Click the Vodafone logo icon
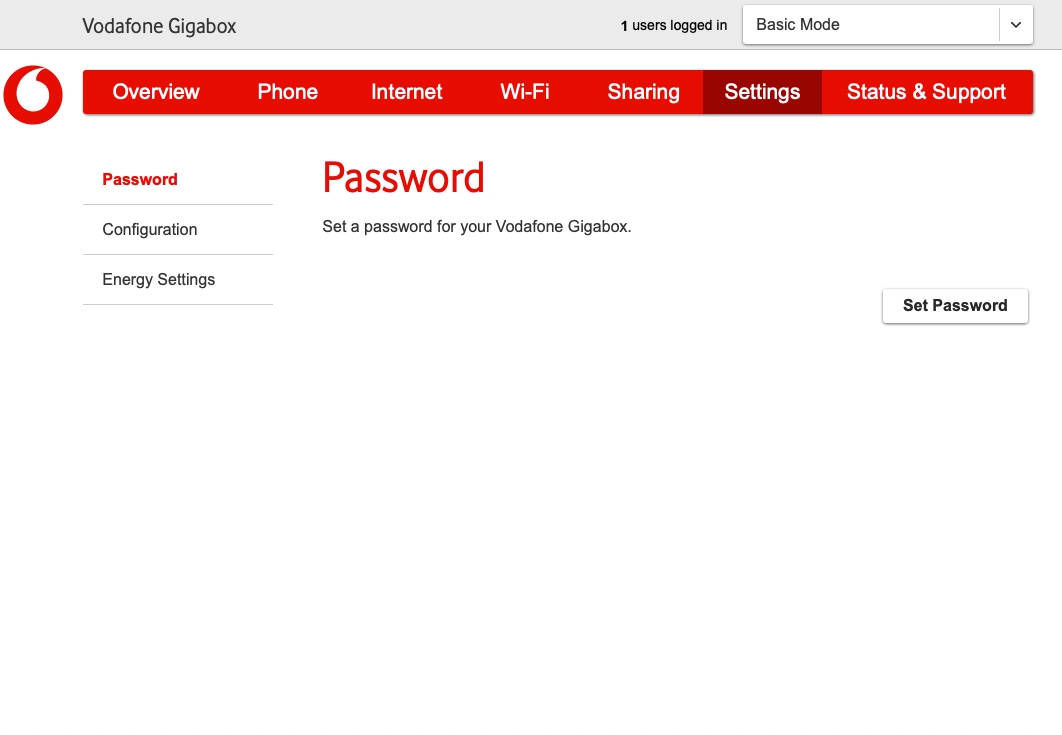1062x735 pixels. [33, 95]
